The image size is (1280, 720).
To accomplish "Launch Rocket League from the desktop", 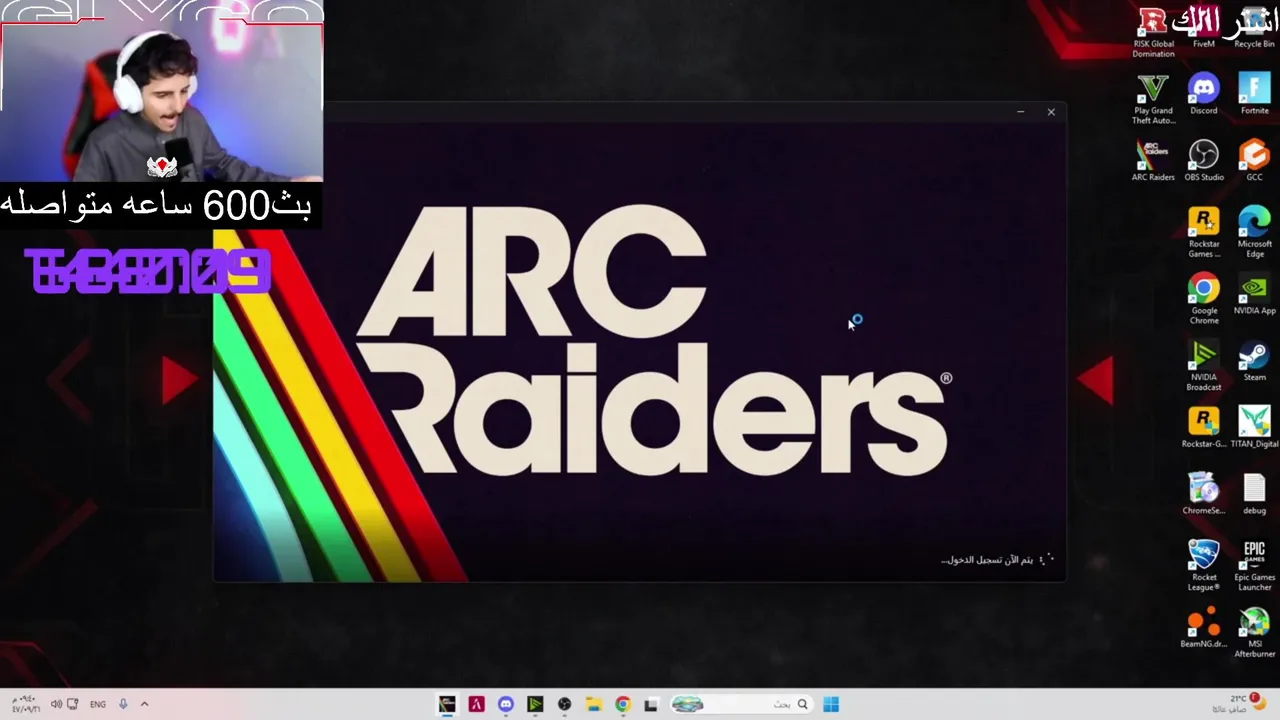I will click(x=1204, y=566).
